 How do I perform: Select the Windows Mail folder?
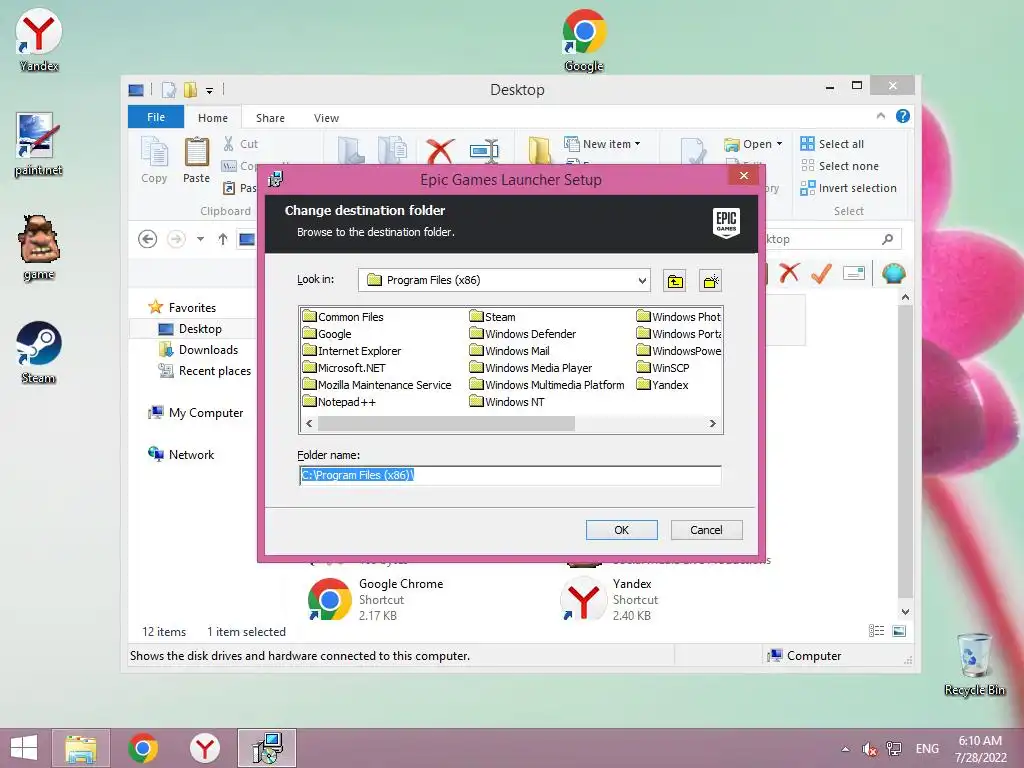[509, 351]
